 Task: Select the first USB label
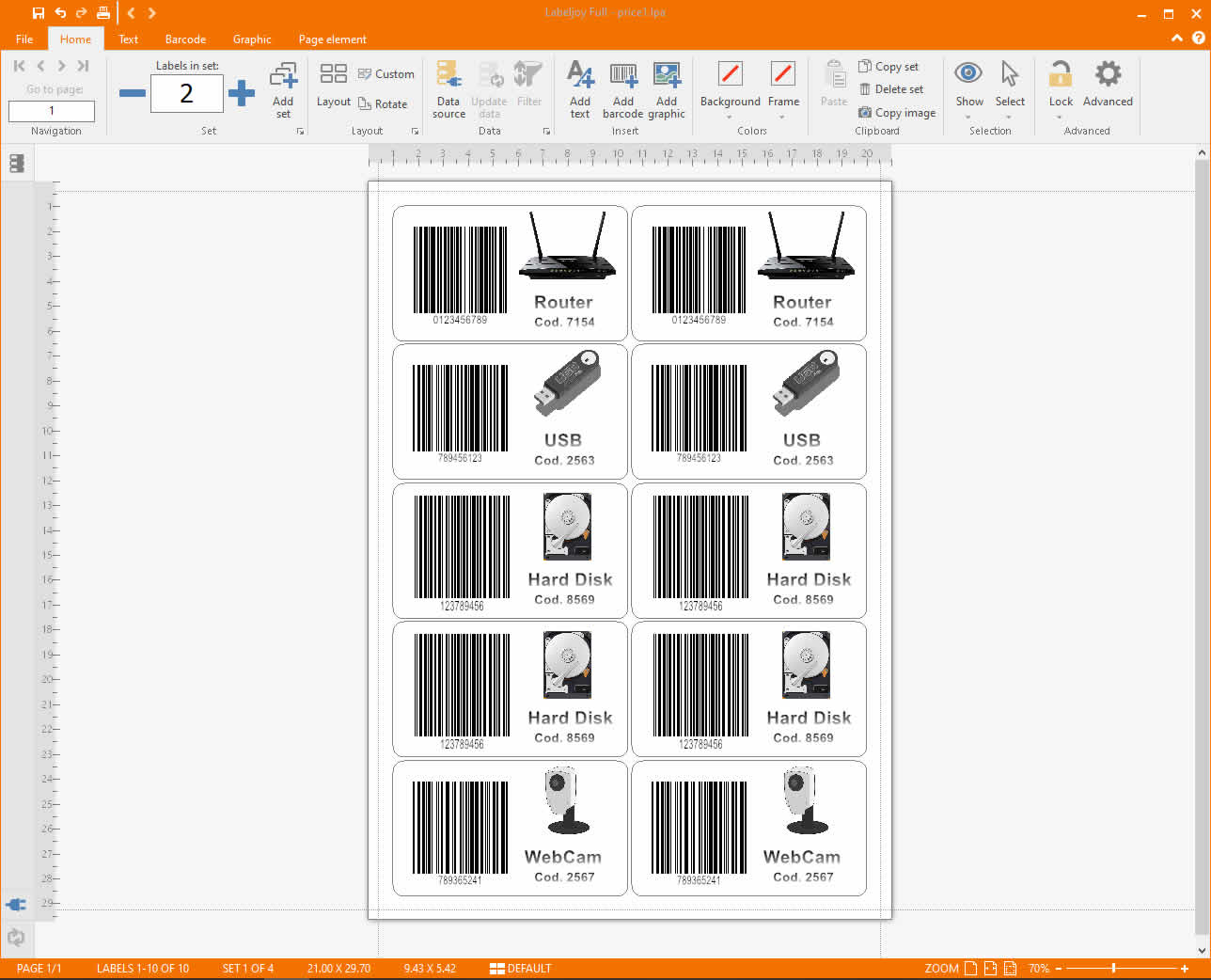[510, 412]
